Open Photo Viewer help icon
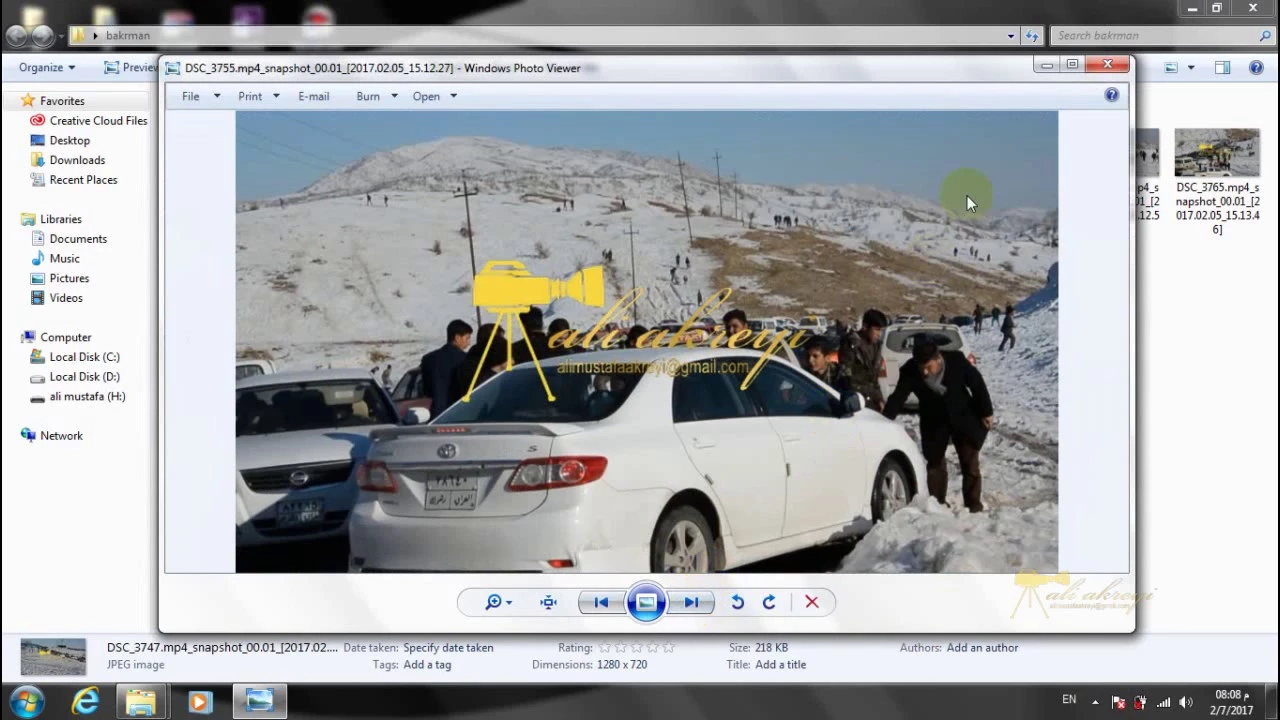This screenshot has width=1280, height=720. 1112,95
